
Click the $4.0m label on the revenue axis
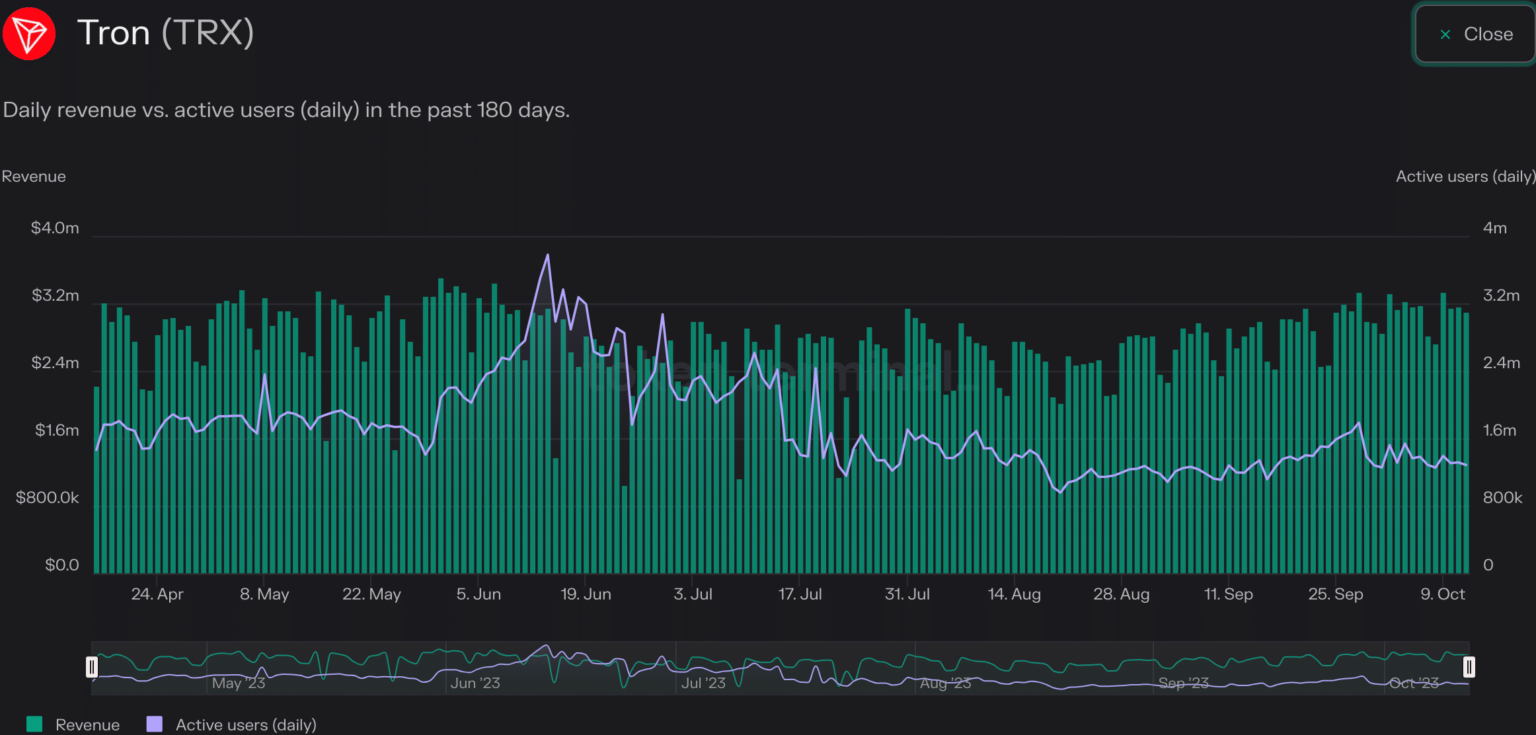point(54,228)
